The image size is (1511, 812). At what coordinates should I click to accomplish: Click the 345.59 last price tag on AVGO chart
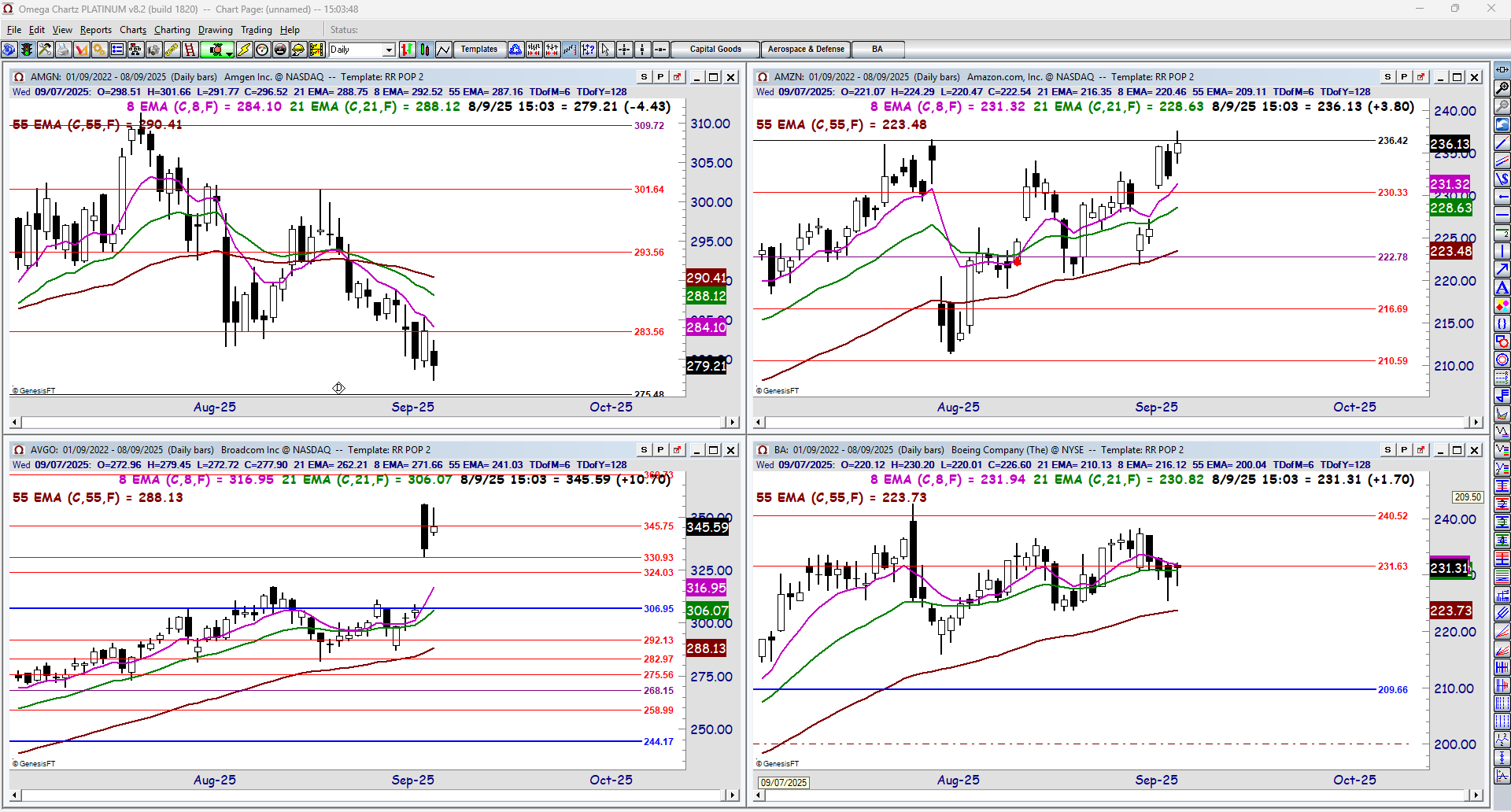coord(707,527)
